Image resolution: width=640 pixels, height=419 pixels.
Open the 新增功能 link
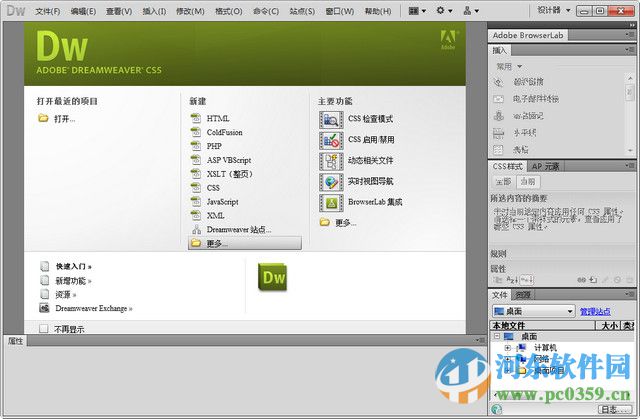73,281
